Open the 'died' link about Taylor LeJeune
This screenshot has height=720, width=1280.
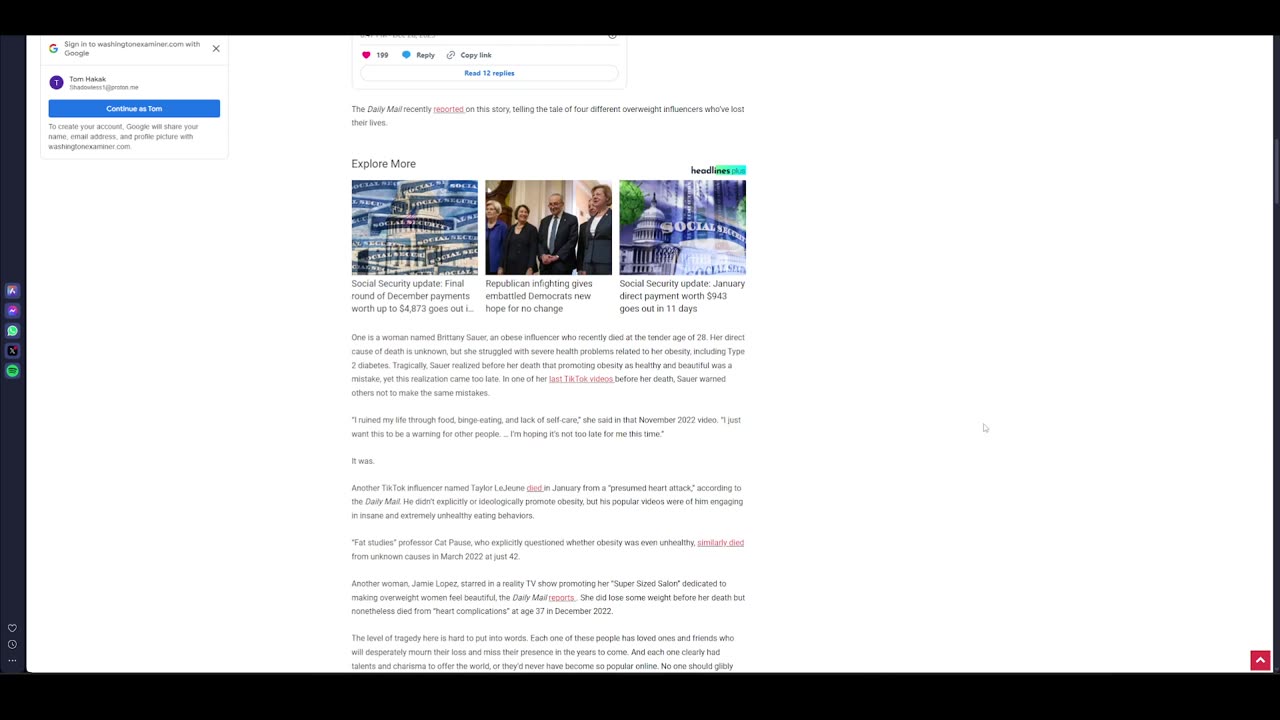[x=534, y=488]
